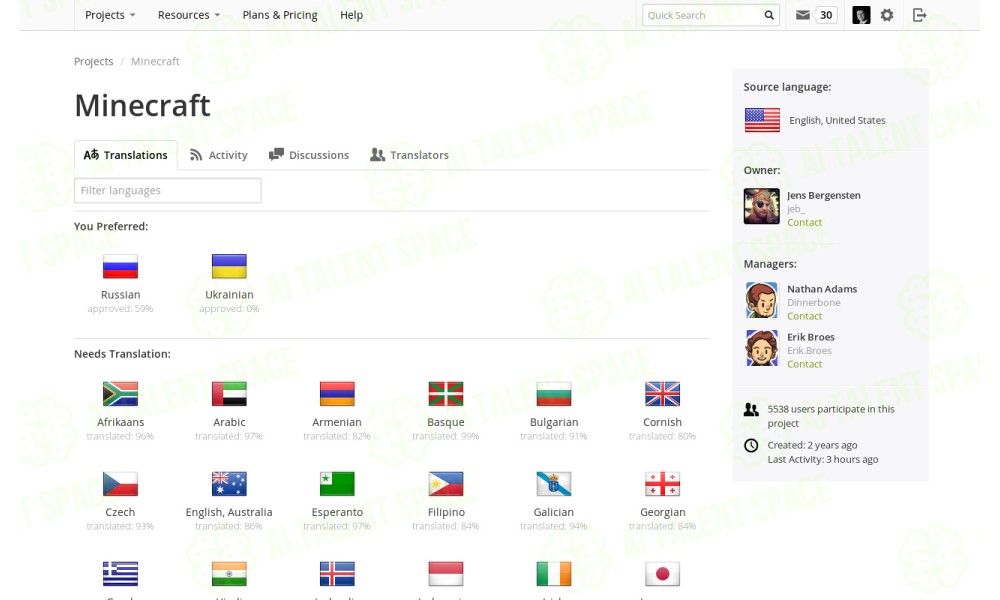Switch to the Discussions tab
This screenshot has width=1000, height=600.
[x=309, y=155]
